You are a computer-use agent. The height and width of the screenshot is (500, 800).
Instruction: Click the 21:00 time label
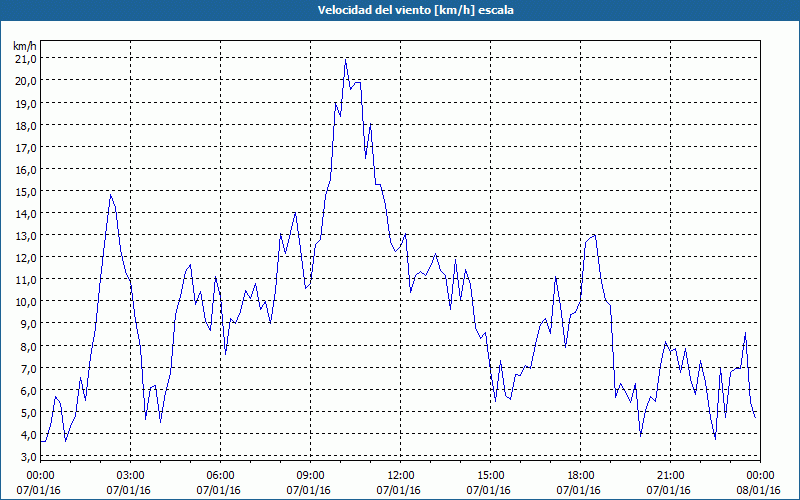click(670, 476)
